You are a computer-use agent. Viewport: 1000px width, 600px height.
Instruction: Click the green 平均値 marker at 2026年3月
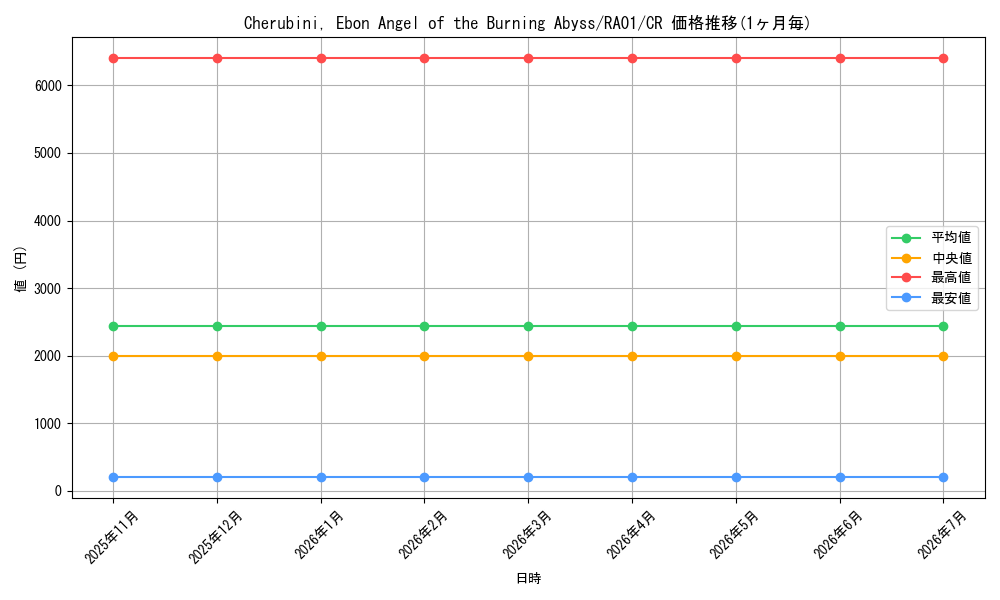click(x=529, y=326)
